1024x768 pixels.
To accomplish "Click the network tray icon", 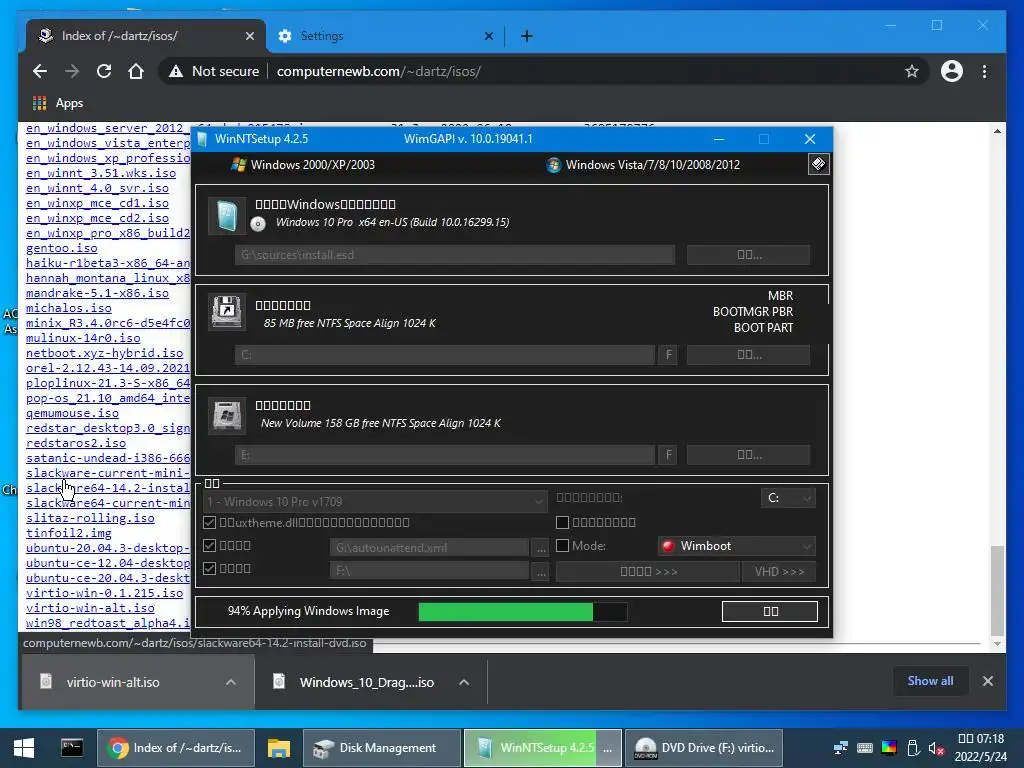I will [x=840, y=748].
